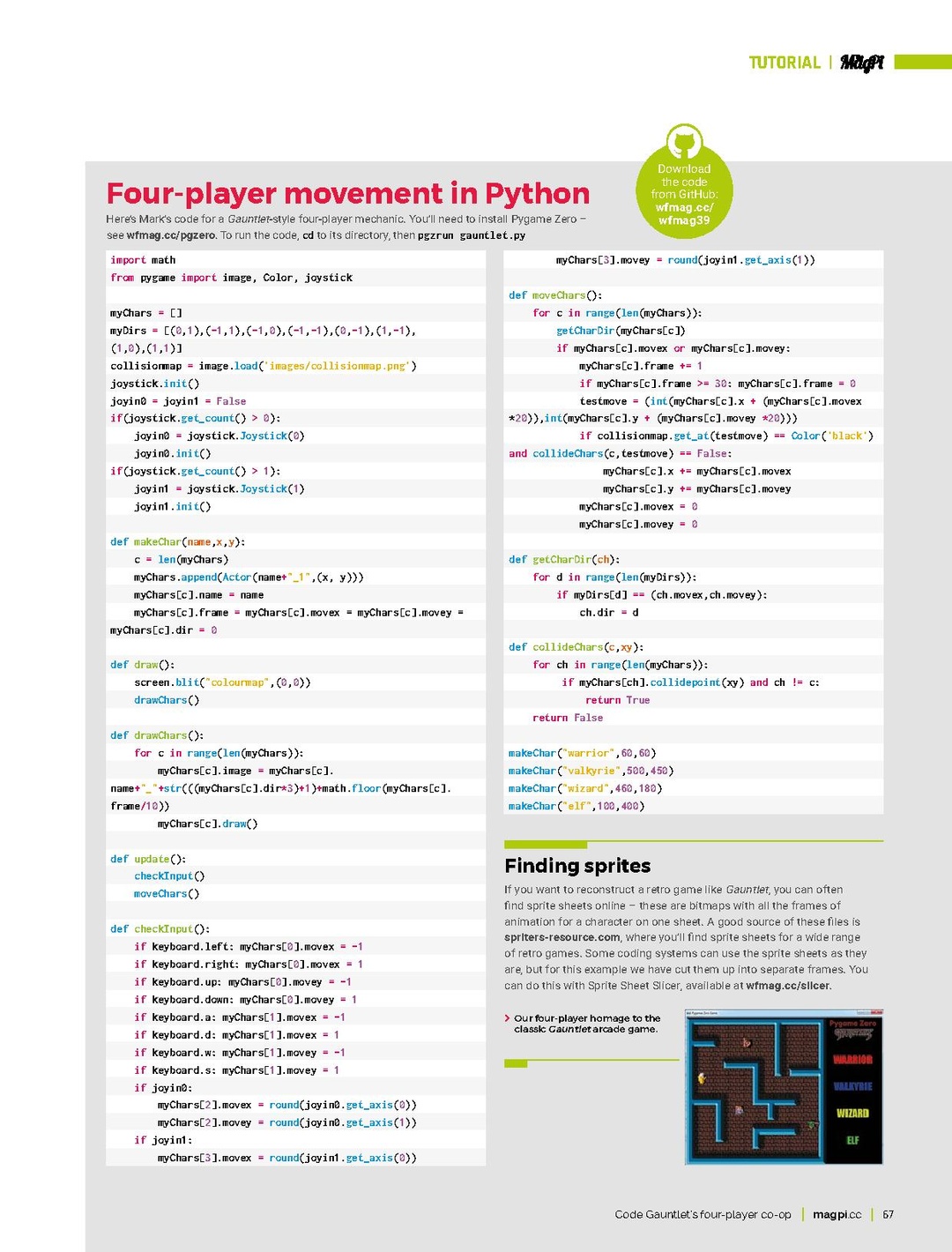This screenshot has width=952, height=1252.
Task: Click the magpi.cc footer link
Action: point(837,1214)
